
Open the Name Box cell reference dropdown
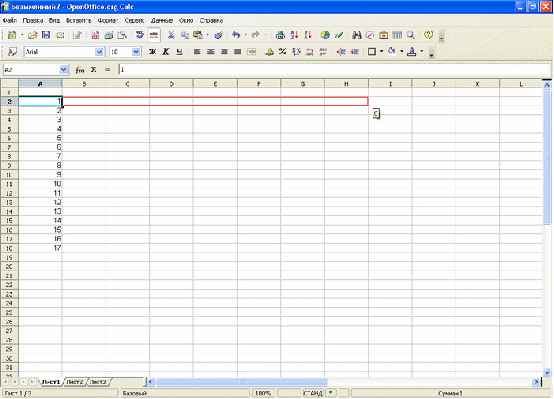(x=64, y=70)
